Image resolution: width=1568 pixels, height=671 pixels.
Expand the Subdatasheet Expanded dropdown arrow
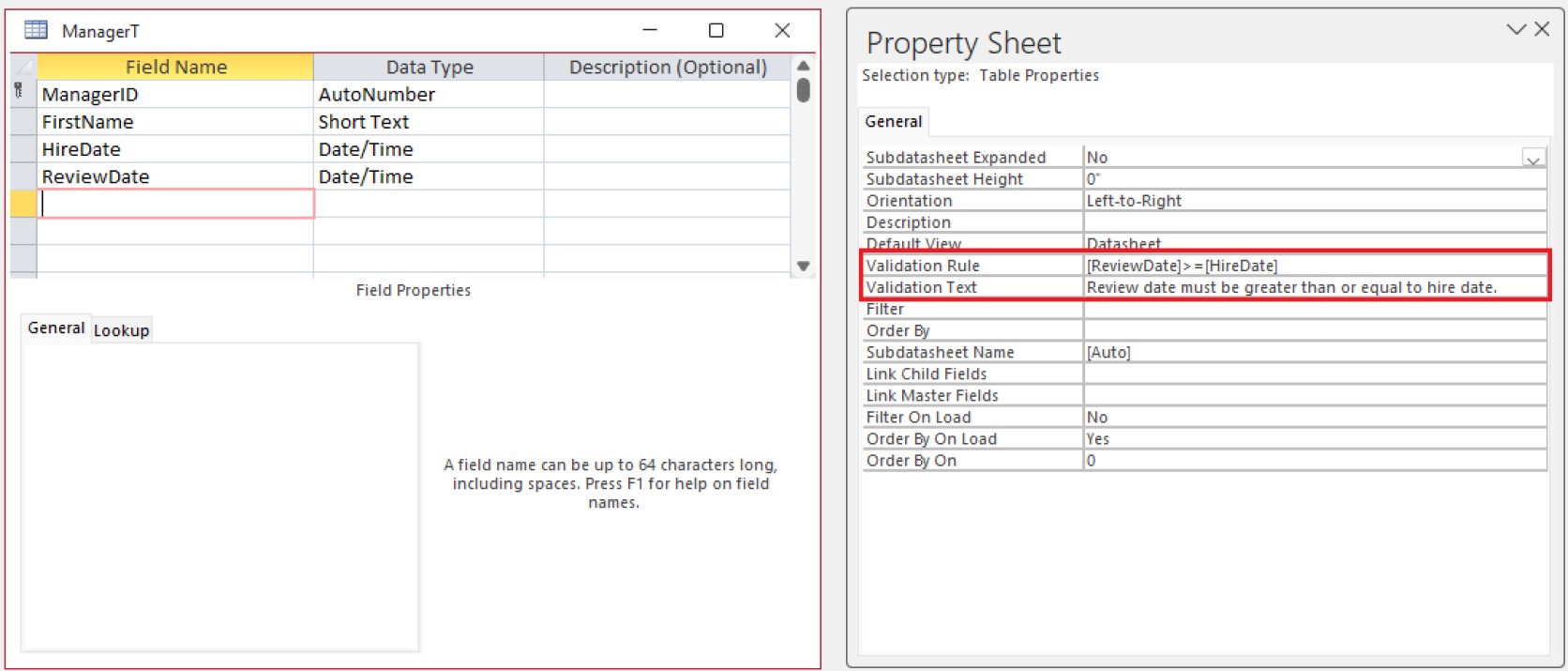click(1533, 159)
